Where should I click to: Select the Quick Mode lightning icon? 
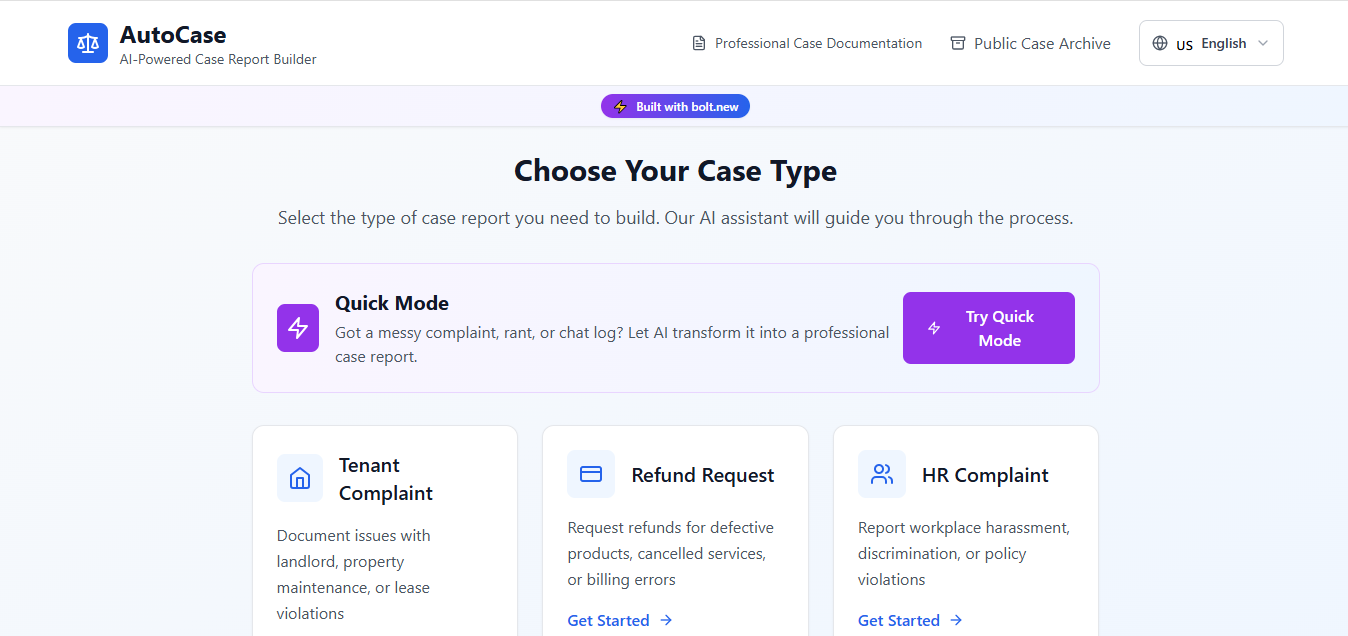tap(297, 327)
